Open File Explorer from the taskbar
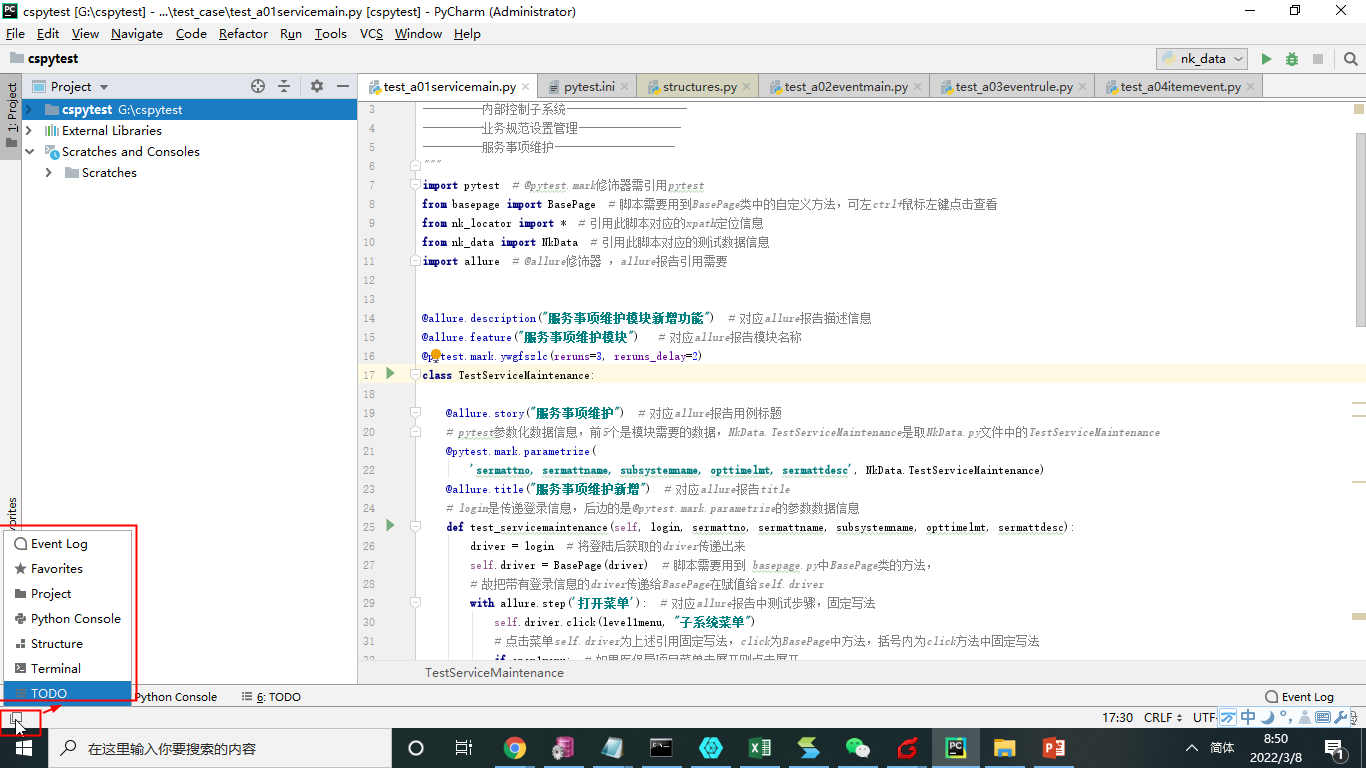The width and height of the screenshot is (1366, 768). (x=1004, y=748)
